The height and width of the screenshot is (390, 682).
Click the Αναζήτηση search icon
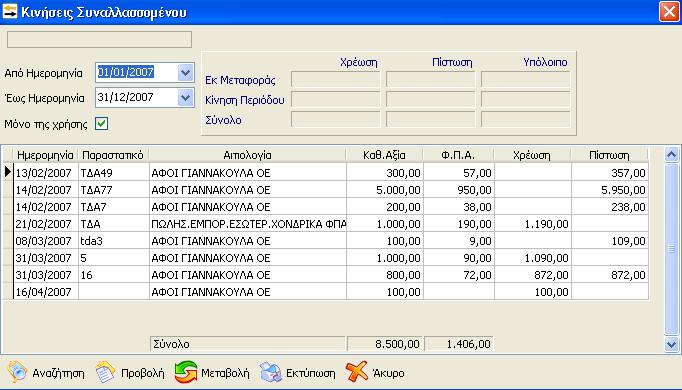[17, 372]
